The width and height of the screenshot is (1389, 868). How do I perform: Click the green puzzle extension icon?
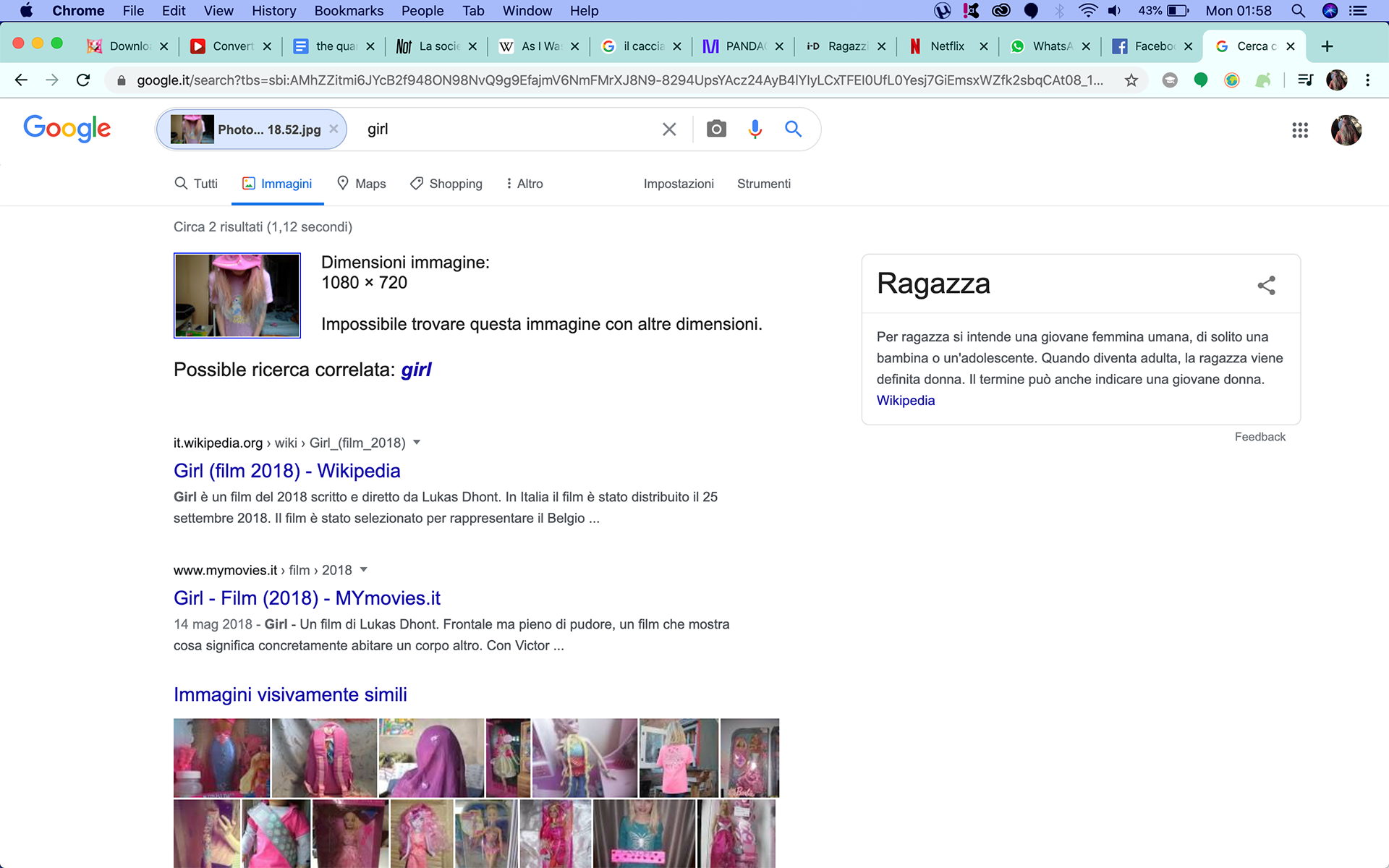[1263, 80]
